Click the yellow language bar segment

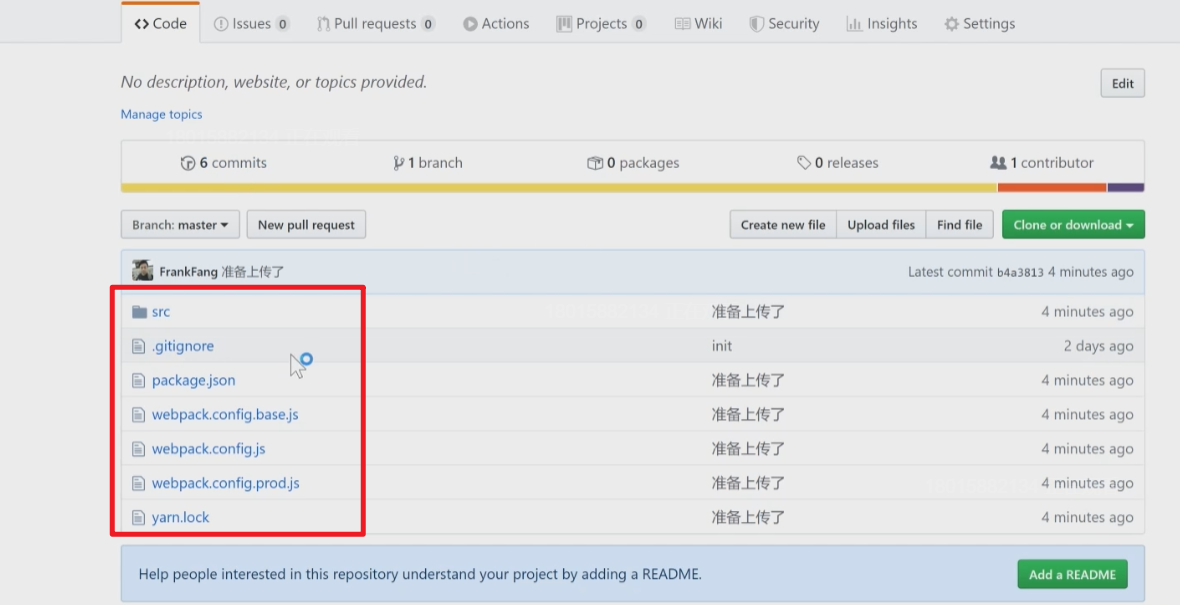(559, 187)
